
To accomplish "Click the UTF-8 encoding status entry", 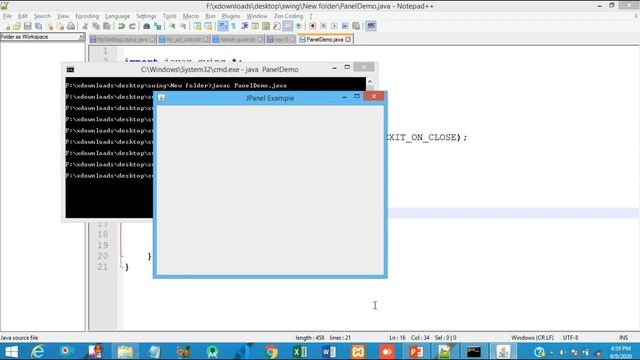I will click(x=570, y=338).
